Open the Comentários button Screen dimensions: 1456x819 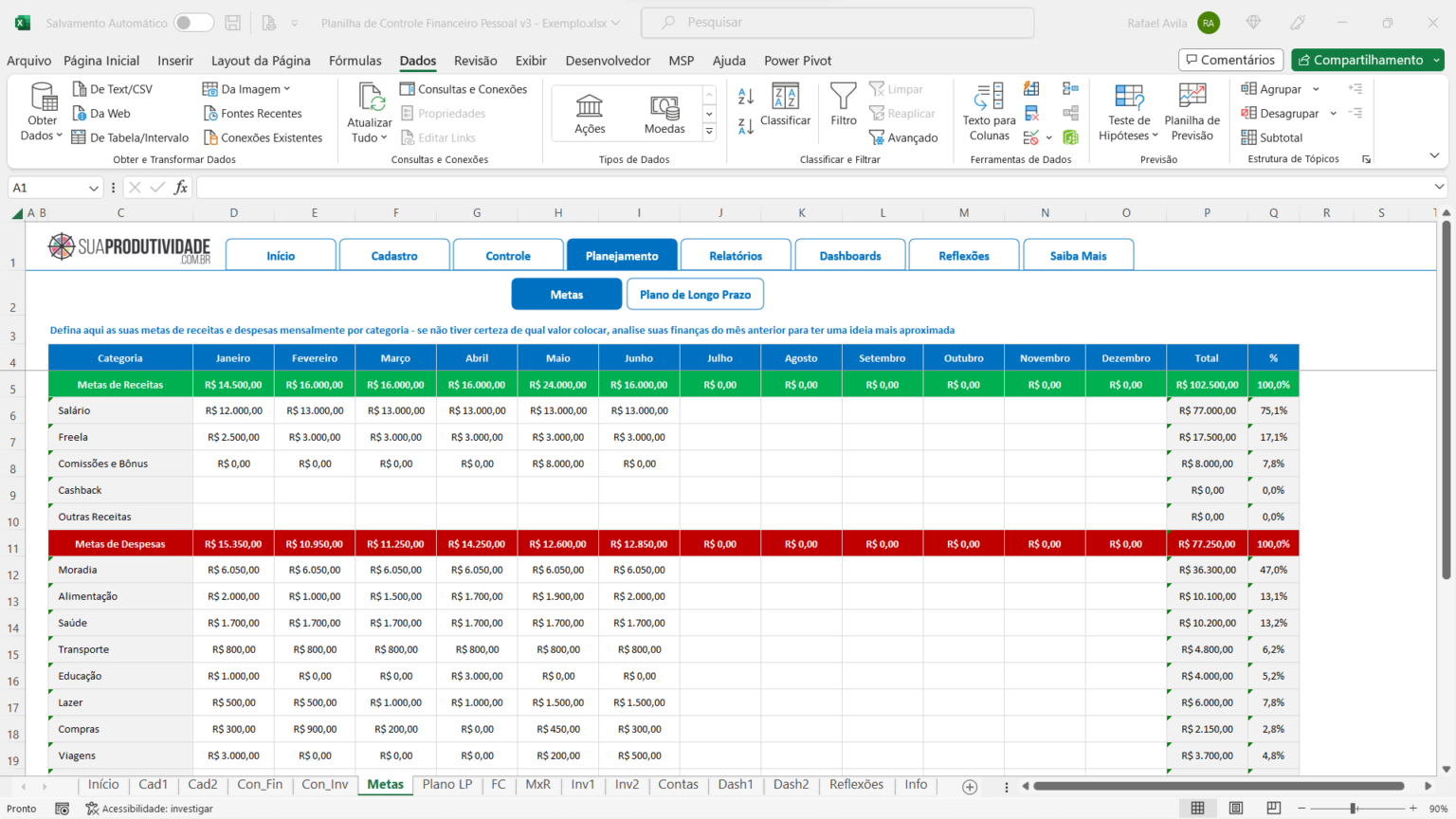point(1230,60)
